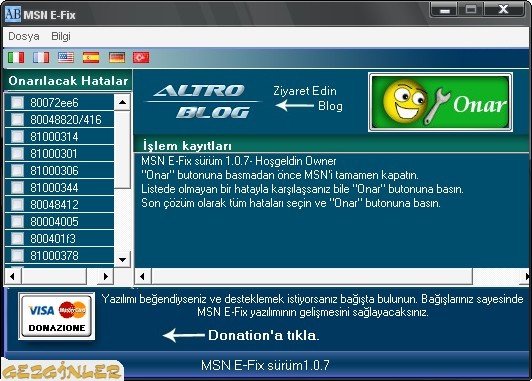Tick the 80072ee6 error checkbox
This screenshot has width=532, height=381.
point(17,102)
